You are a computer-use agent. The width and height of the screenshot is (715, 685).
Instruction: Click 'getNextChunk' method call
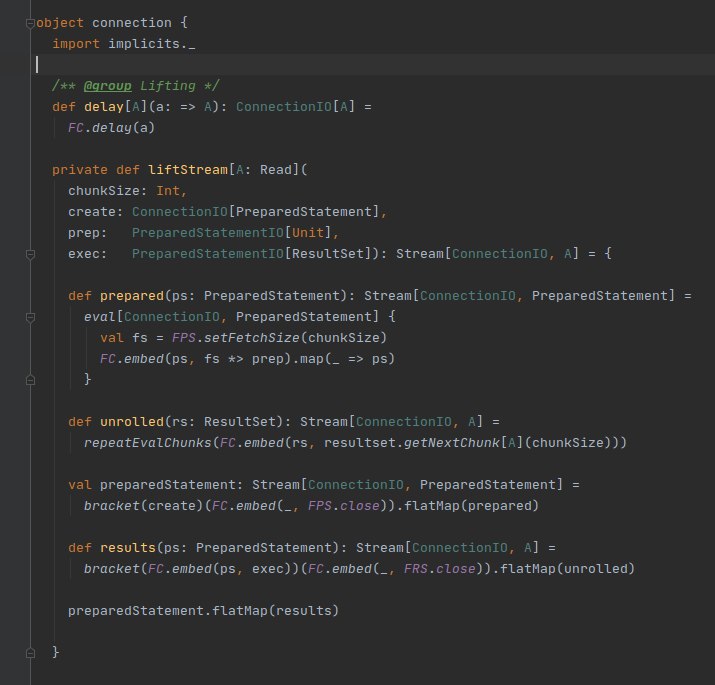click(452, 442)
